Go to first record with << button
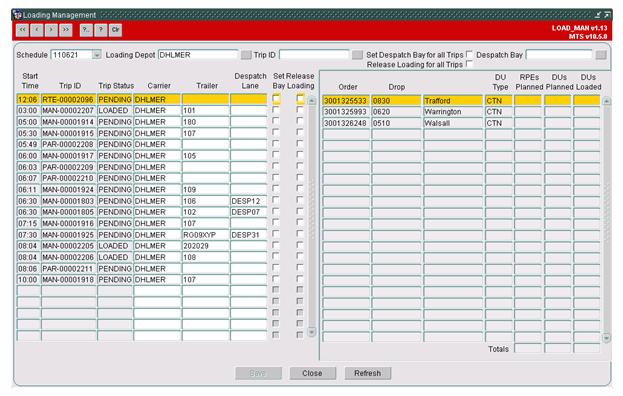Screen dimensions: 623x396 [x=23, y=30]
